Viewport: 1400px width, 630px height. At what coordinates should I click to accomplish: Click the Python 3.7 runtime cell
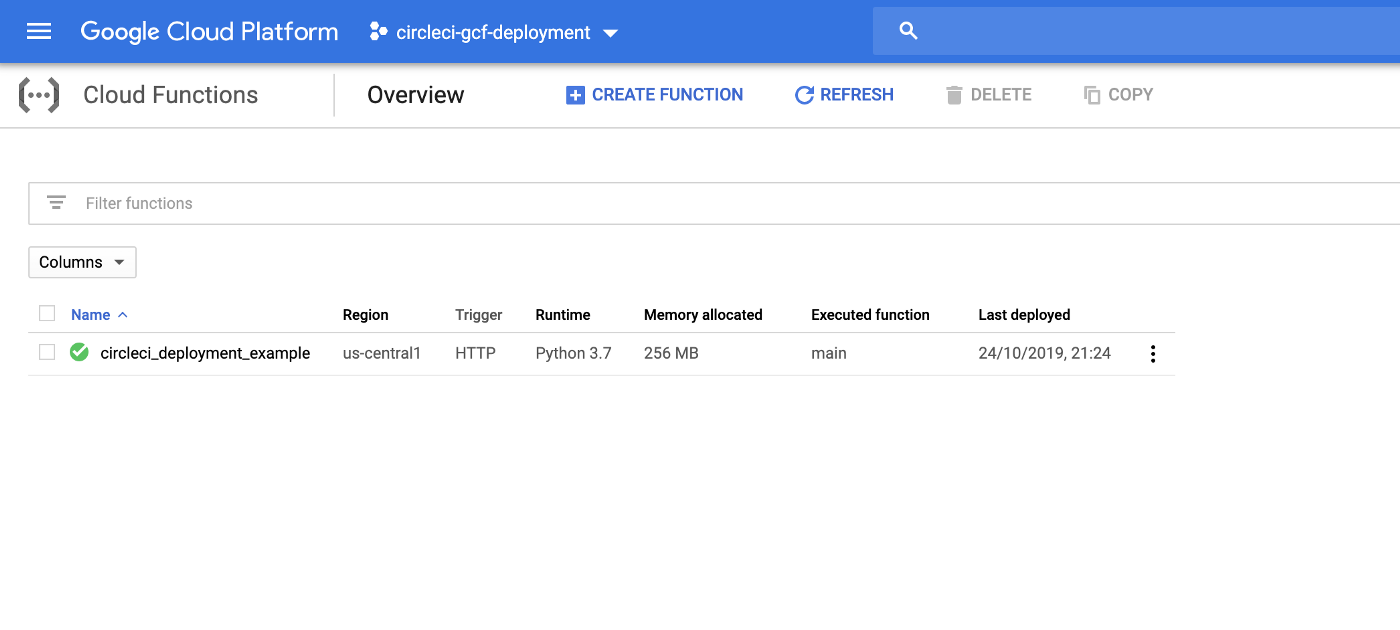[x=573, y=353]
